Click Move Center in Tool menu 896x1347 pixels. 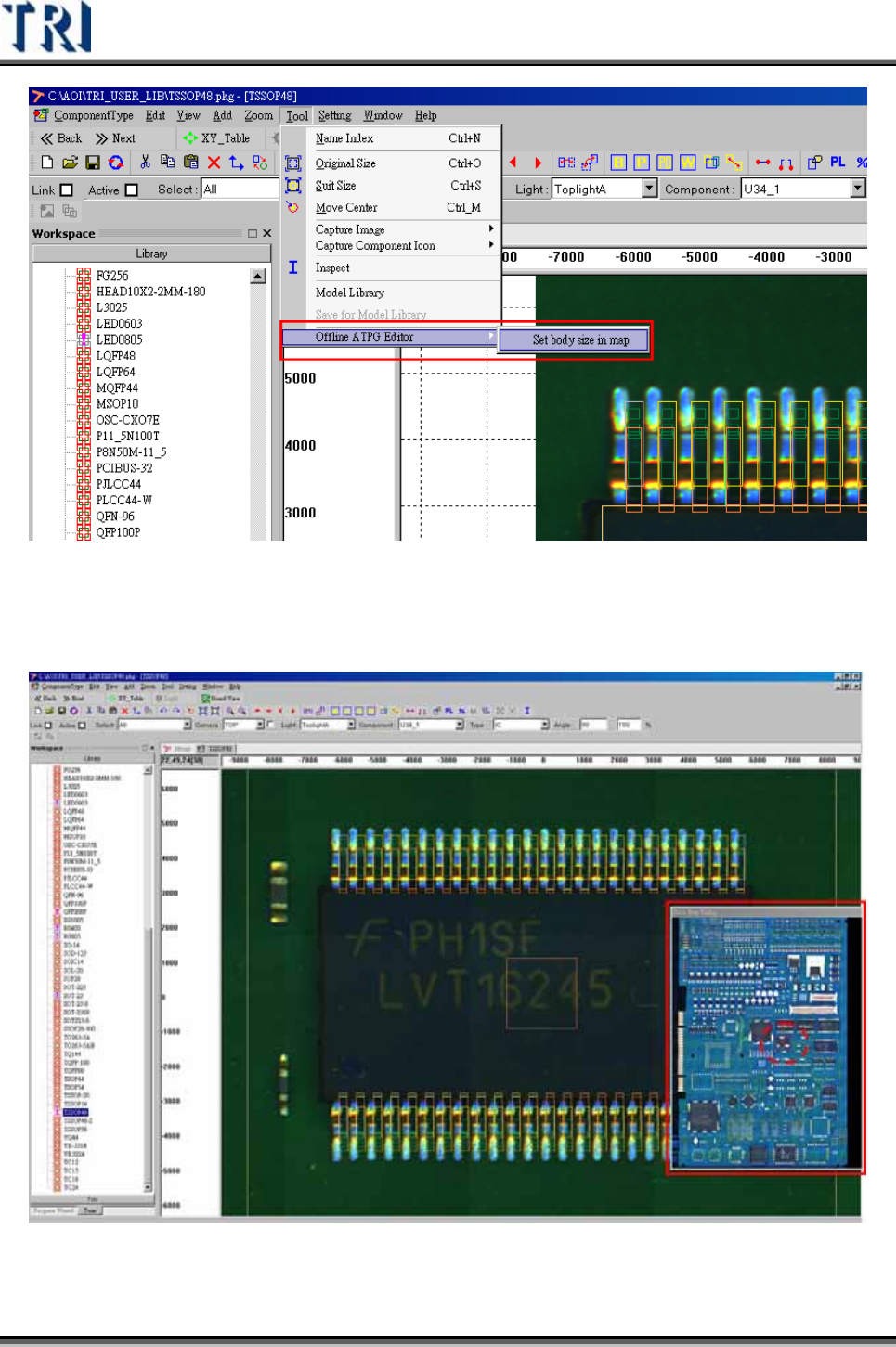(346, 208)
